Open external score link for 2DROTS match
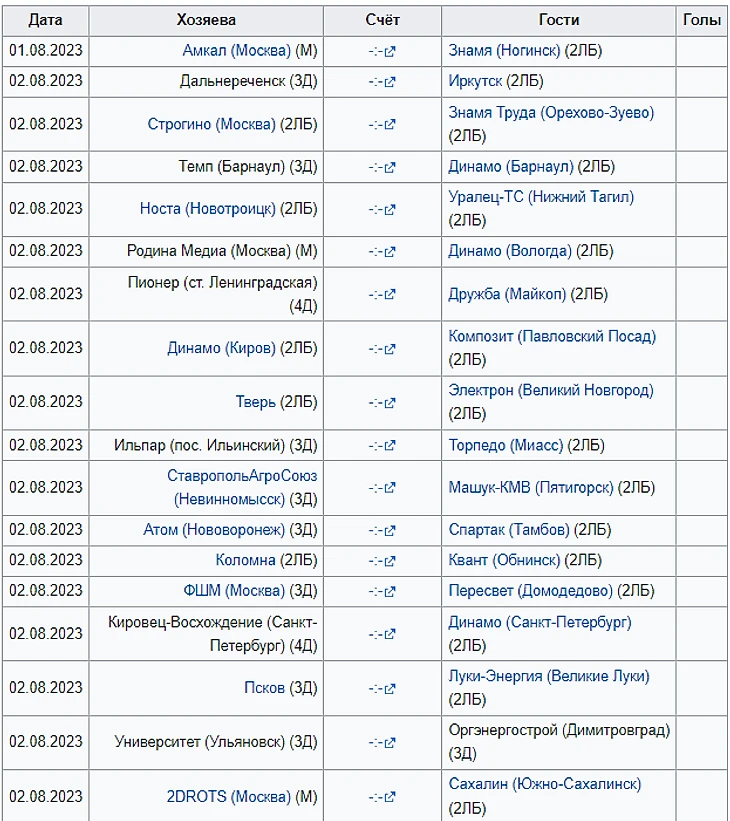The image size is (730, 821). click(382, 797)
